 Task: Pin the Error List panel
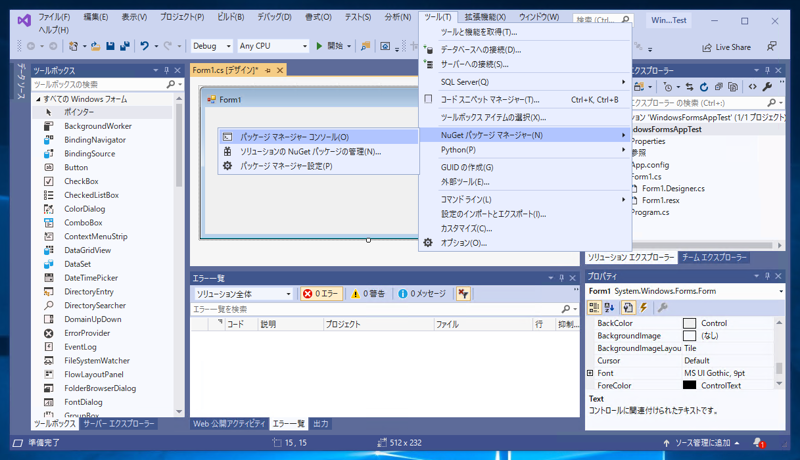pos(561,278)
